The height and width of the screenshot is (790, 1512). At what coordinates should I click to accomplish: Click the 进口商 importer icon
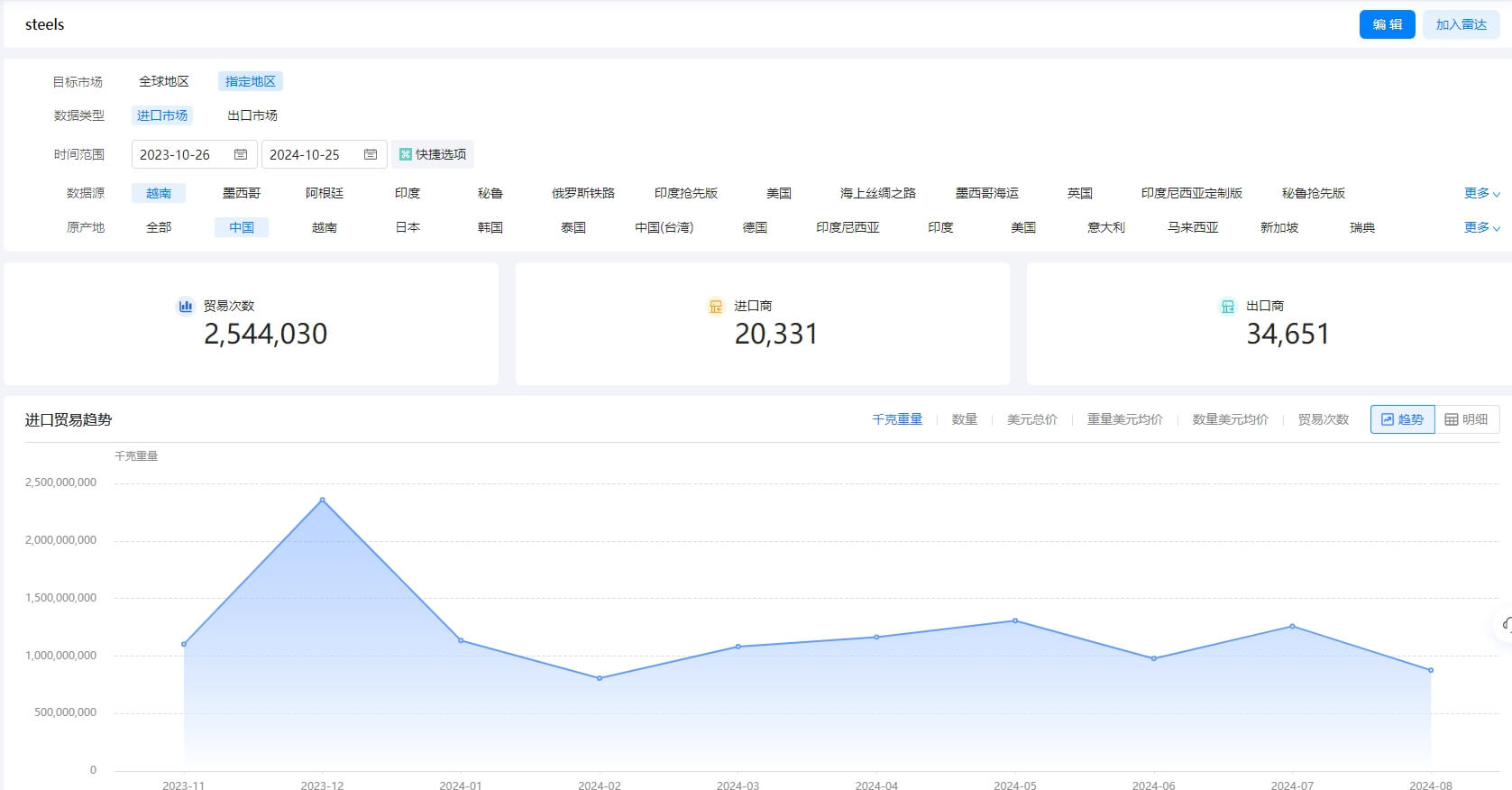click(x=715, y=306)
